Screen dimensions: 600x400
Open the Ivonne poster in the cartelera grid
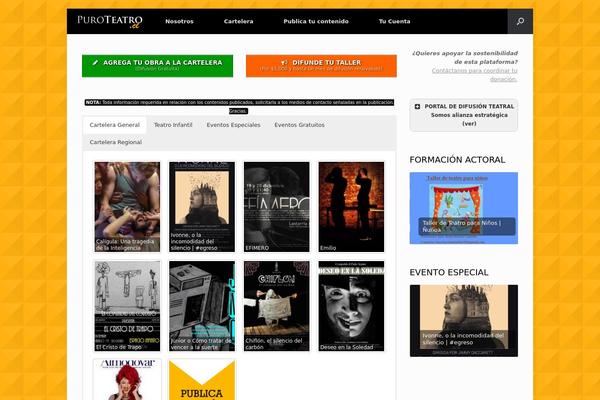pos(202,207)
